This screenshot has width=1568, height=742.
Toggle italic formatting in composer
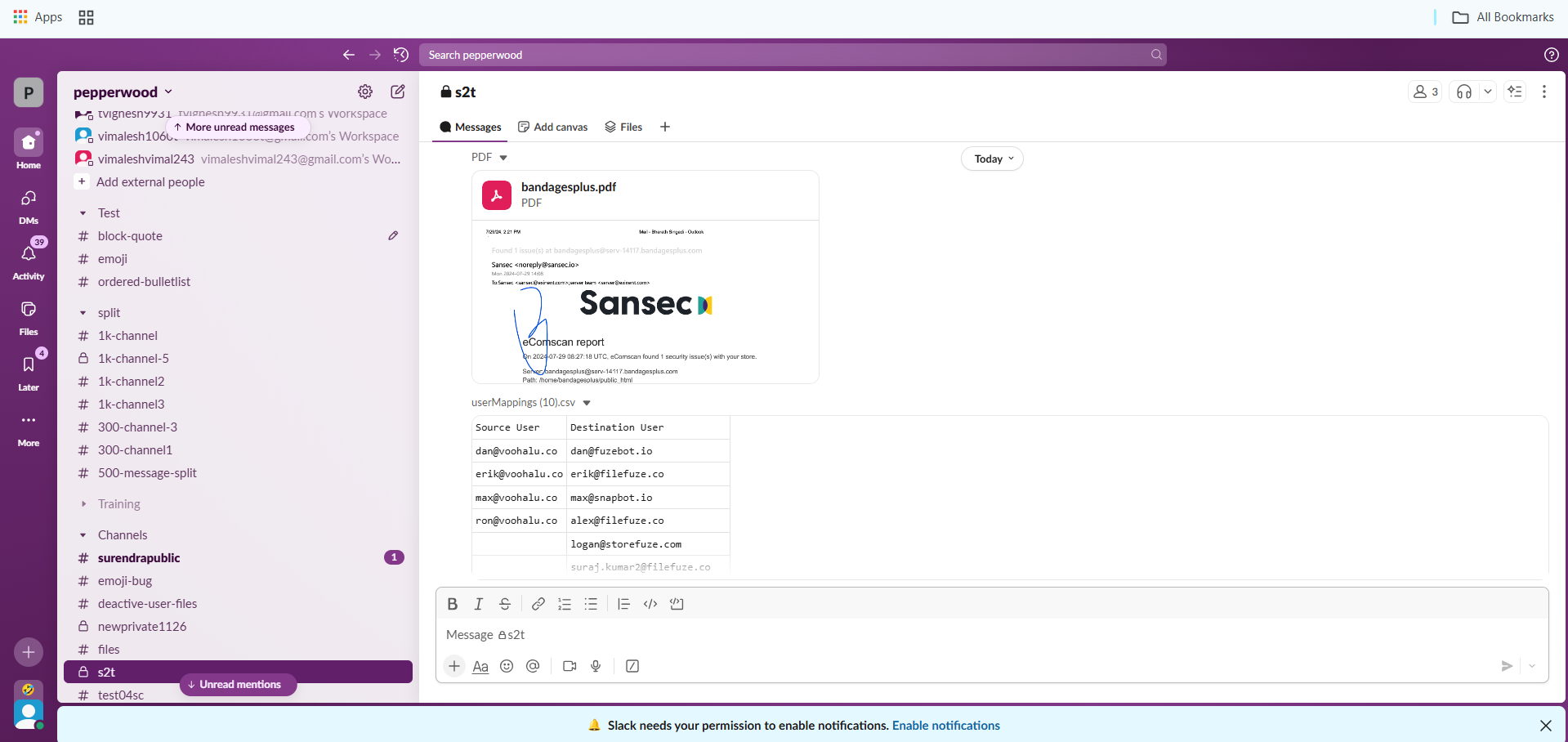(x=479, y=604)
